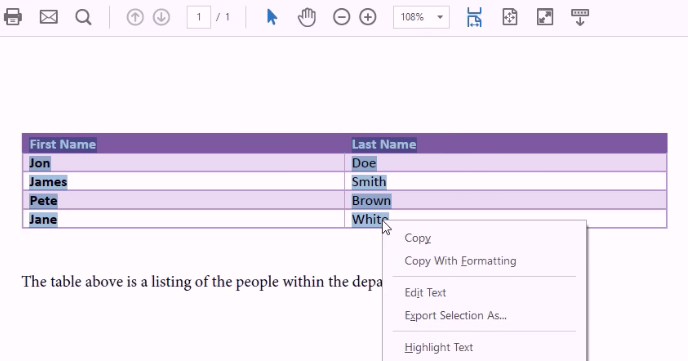Click the page number field
Screen dimensions: 688x361
pos(199,17)
